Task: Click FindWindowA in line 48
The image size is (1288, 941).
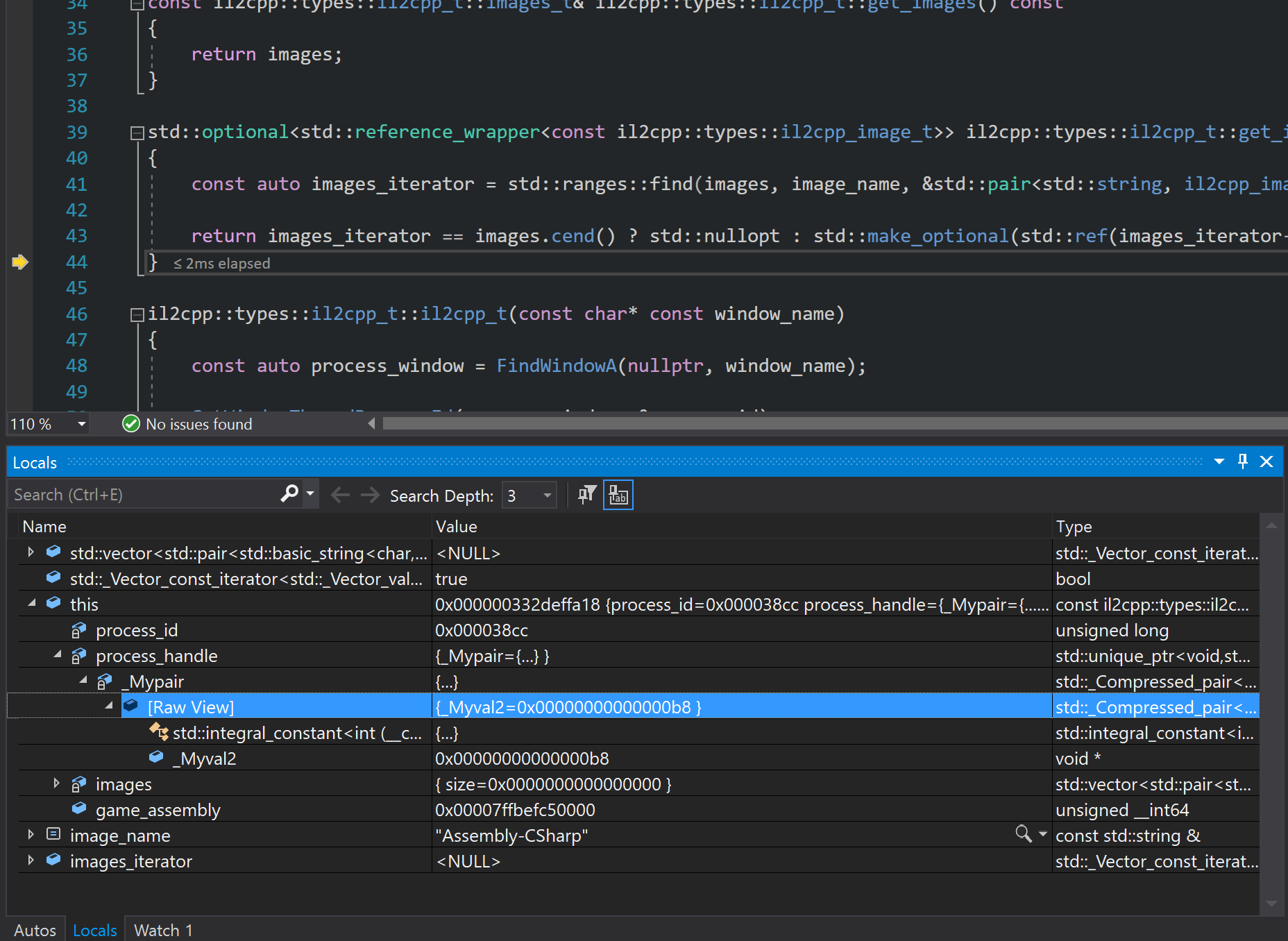Action: pyautogui.click(x=557, y=366)
